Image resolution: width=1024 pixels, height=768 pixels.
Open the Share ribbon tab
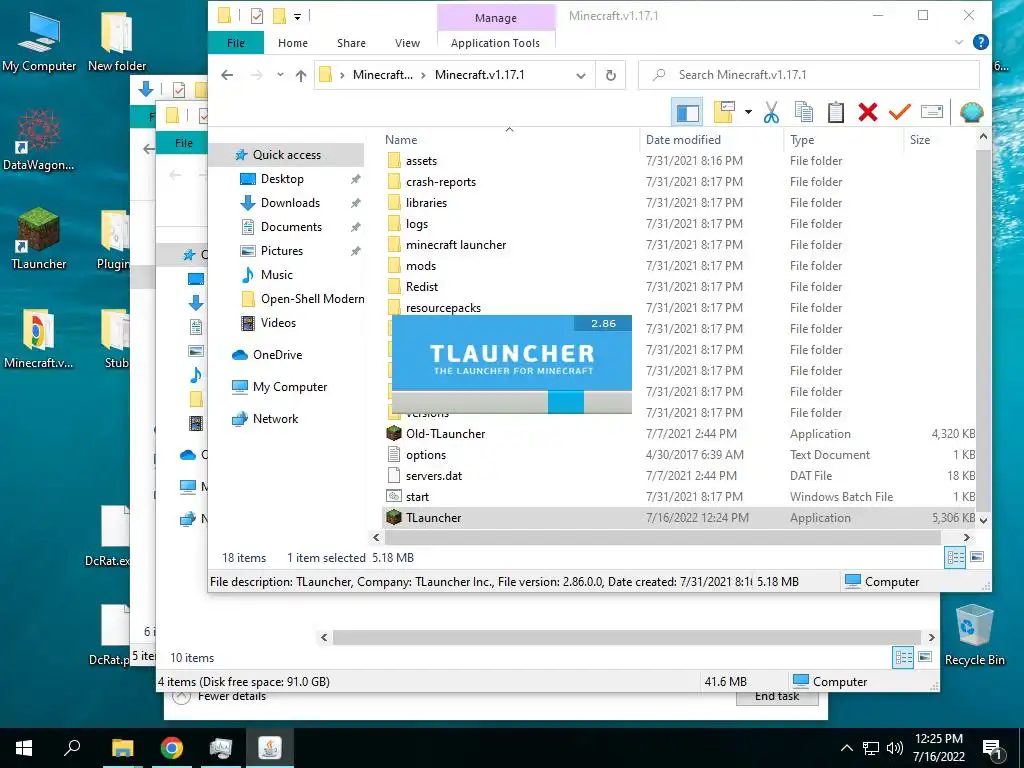pyautogui.click(x=351, y=43)
